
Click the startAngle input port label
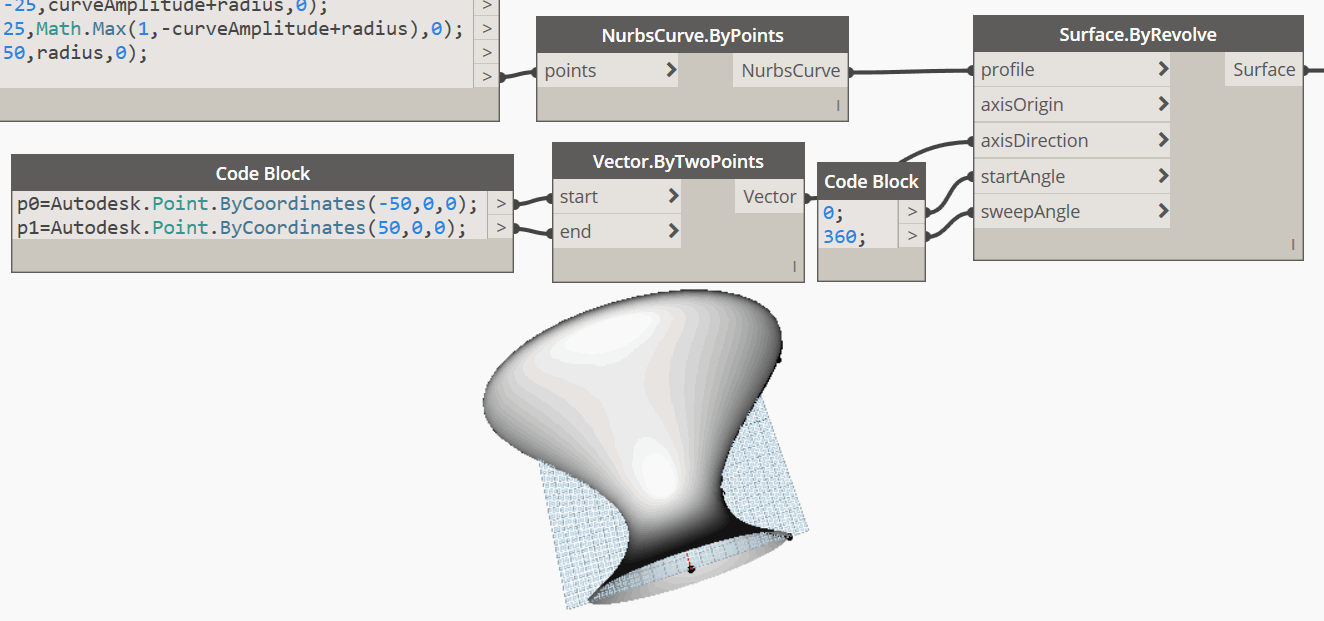click(x=1023, y=177)
